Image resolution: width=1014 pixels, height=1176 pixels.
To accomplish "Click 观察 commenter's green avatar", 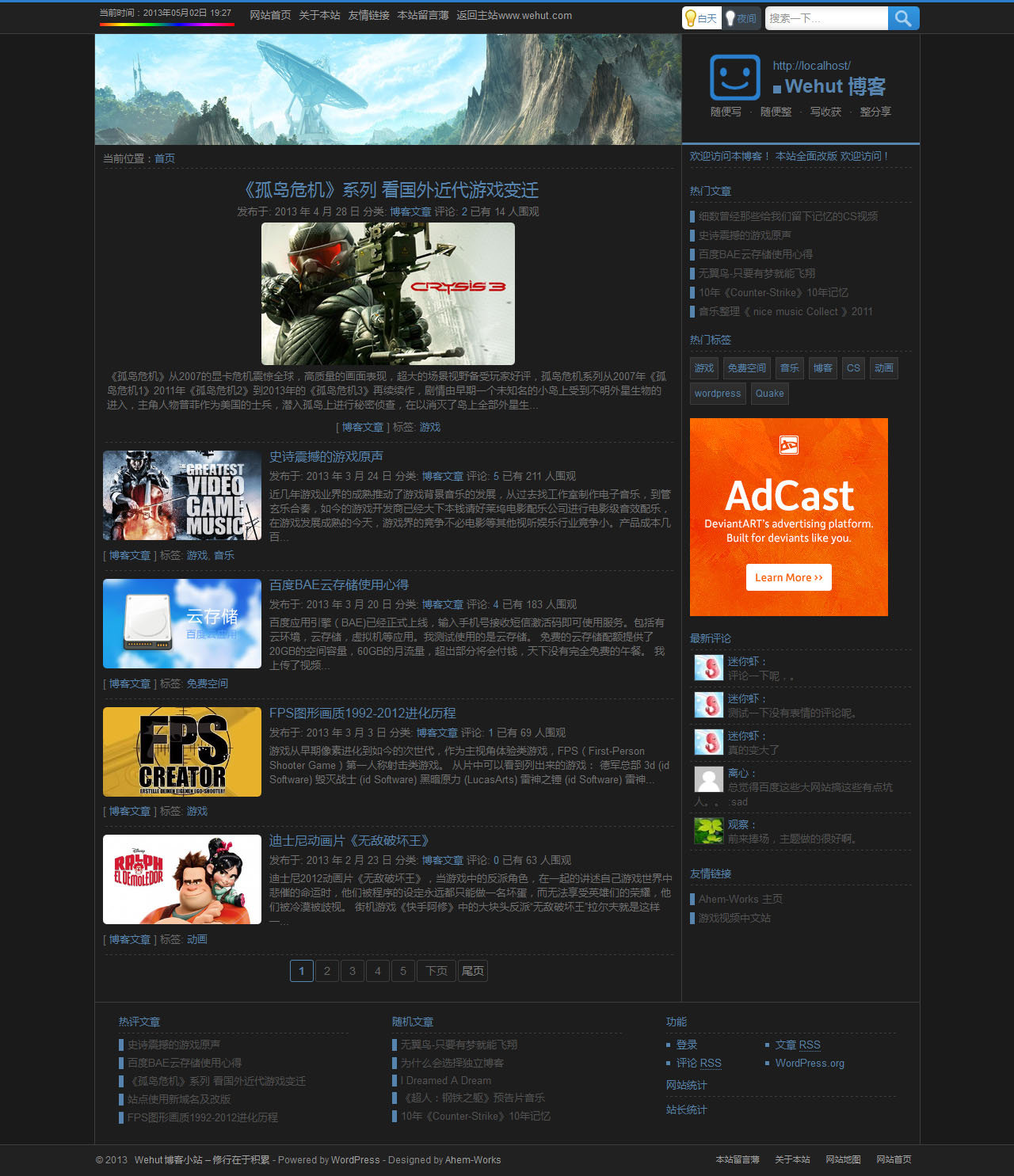I will click(709, 830).
